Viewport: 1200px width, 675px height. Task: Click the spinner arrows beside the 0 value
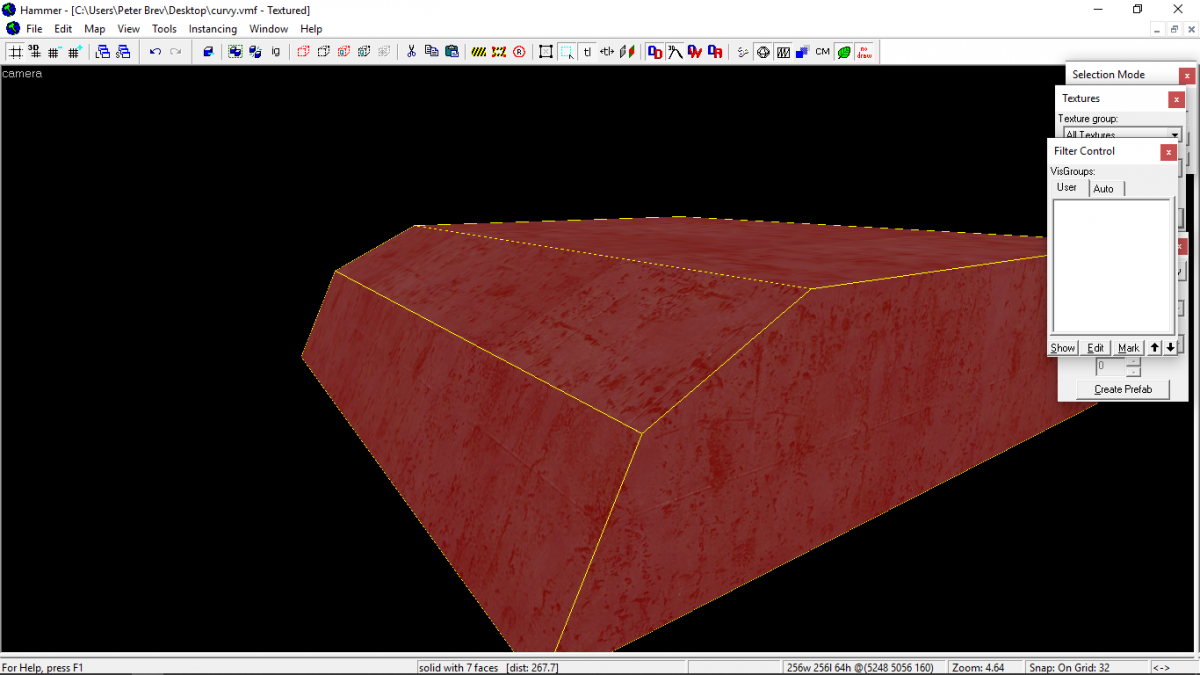click(1131, 365)
